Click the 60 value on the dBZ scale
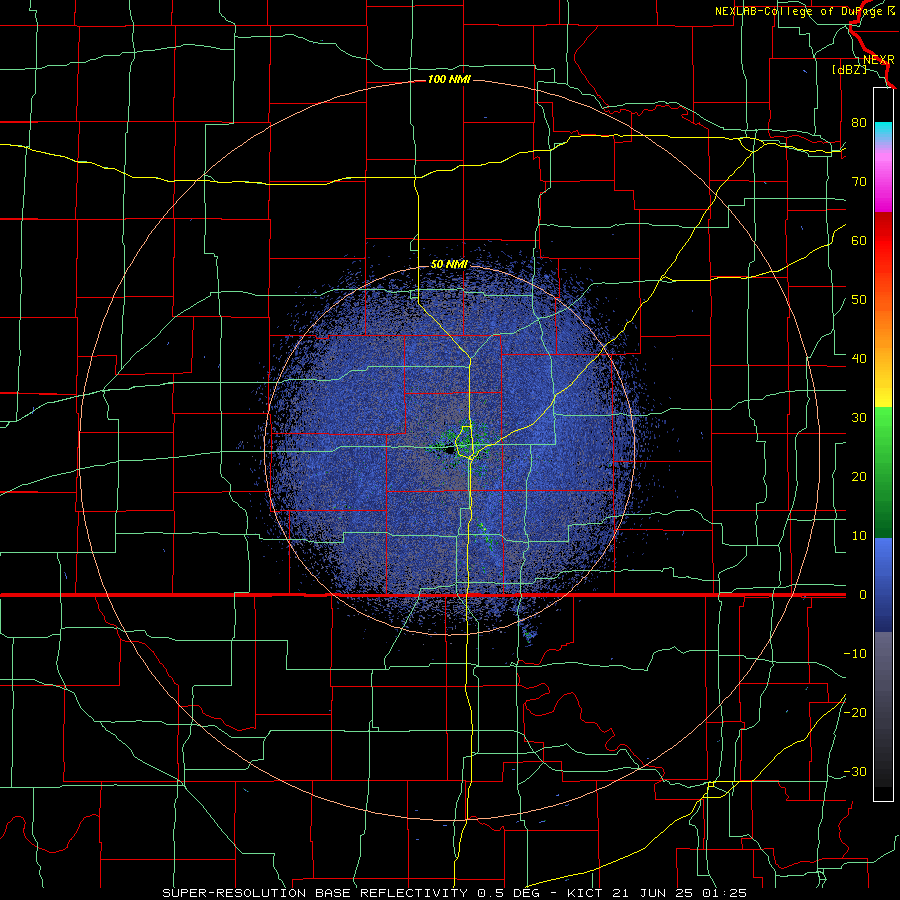 [859, 240]
